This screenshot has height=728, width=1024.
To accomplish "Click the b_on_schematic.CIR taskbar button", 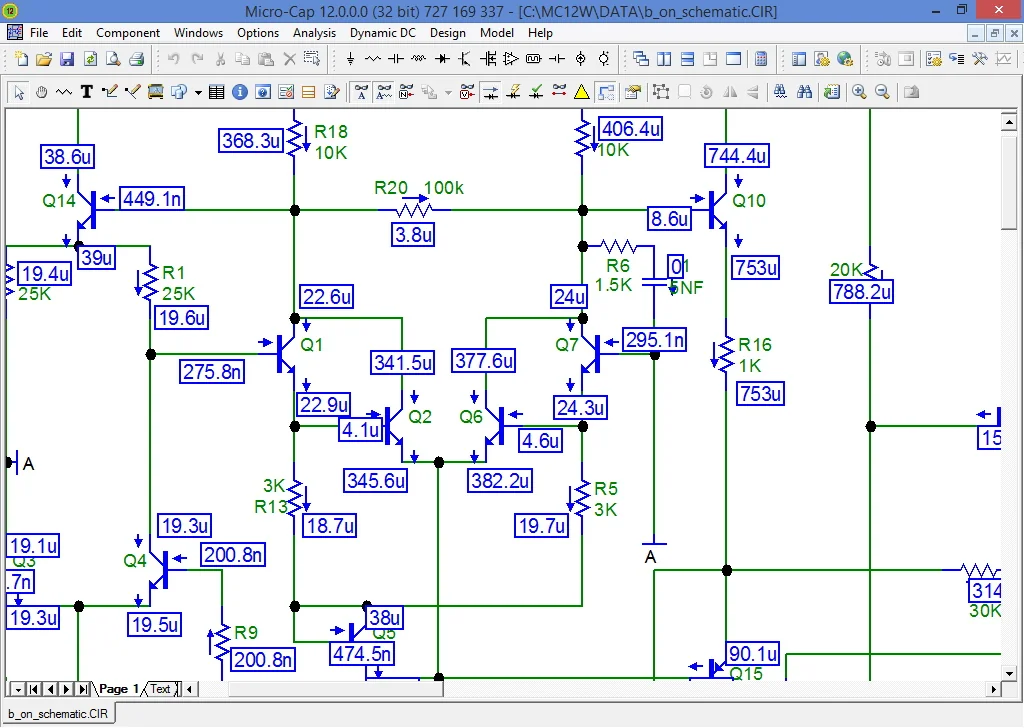I will click(x=57, y=713).
